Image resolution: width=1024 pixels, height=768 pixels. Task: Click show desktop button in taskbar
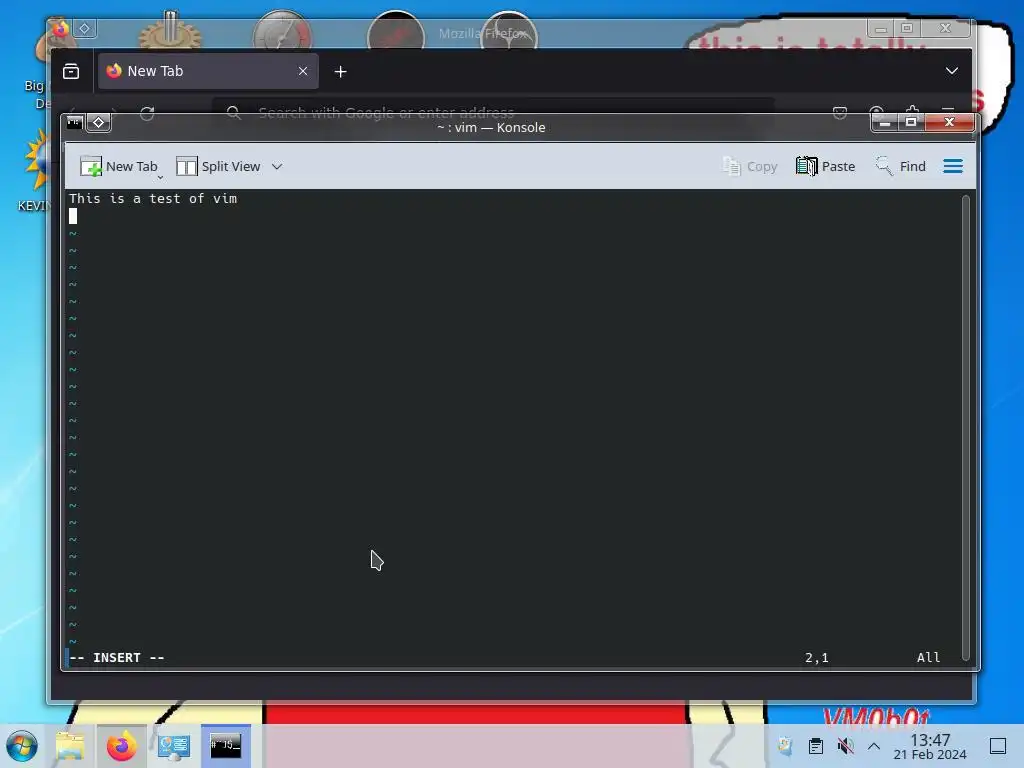(x=998, y=746)
